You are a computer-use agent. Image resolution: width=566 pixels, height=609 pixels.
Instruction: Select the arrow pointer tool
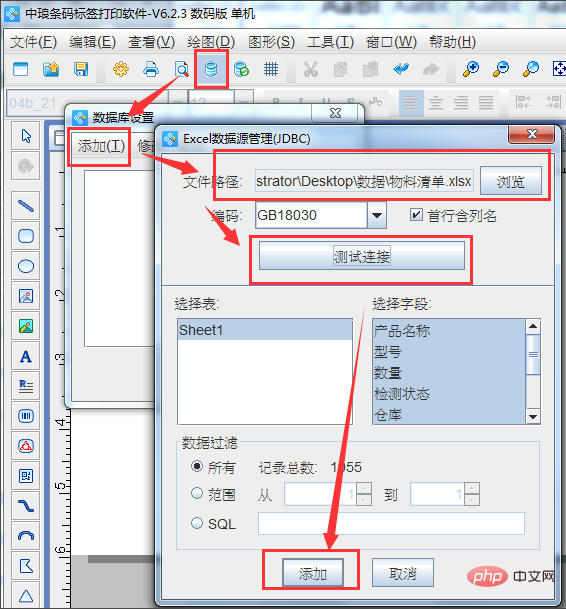(26, 136)
